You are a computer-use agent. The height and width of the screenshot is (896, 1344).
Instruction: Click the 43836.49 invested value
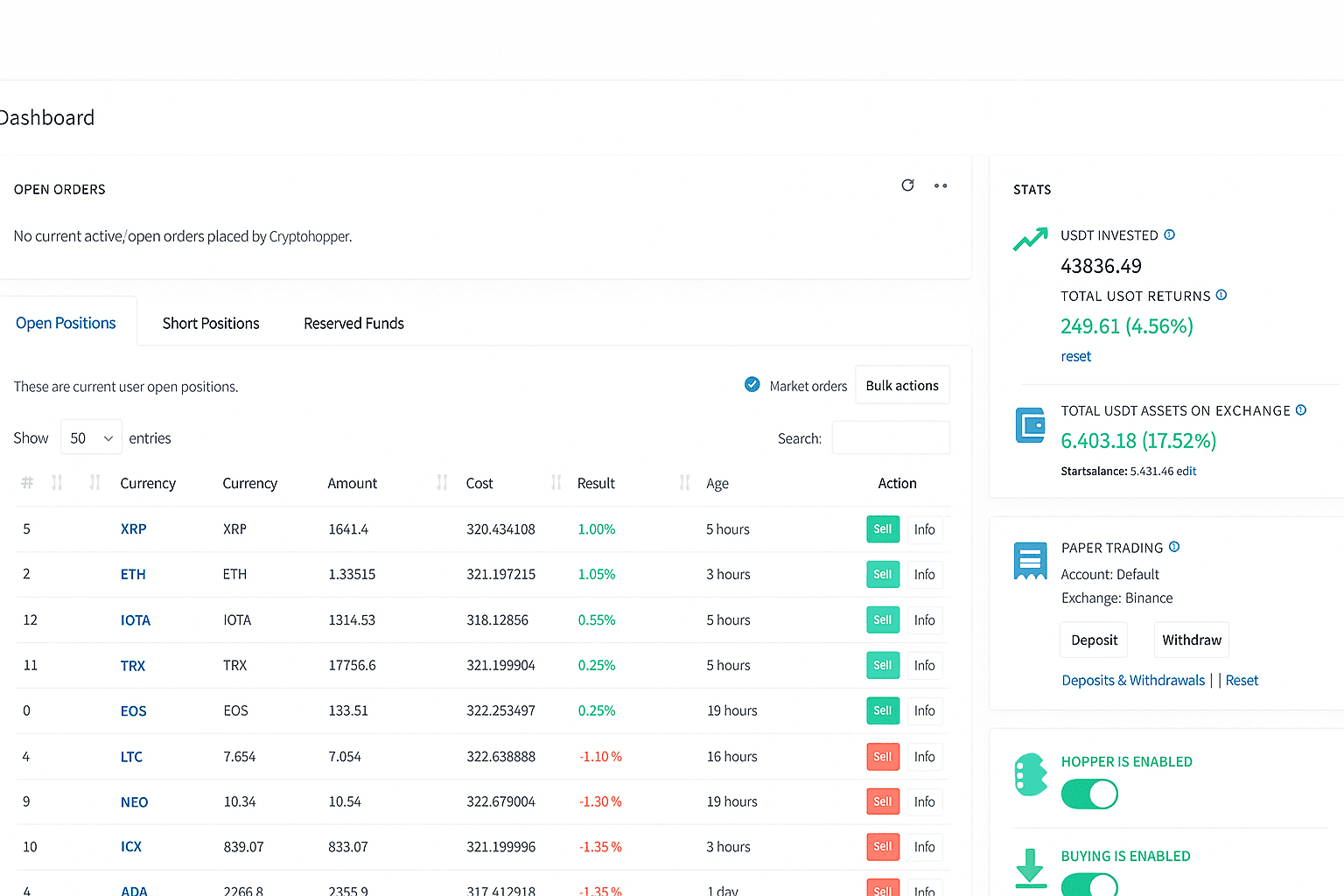[x=1101, y=266]
